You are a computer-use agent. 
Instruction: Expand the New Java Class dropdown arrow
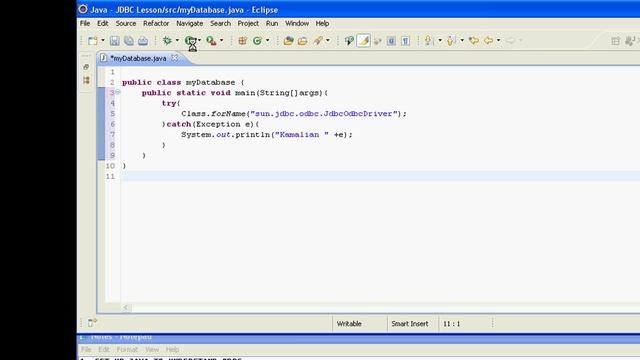pyautogui.click(x=267, y=40)
